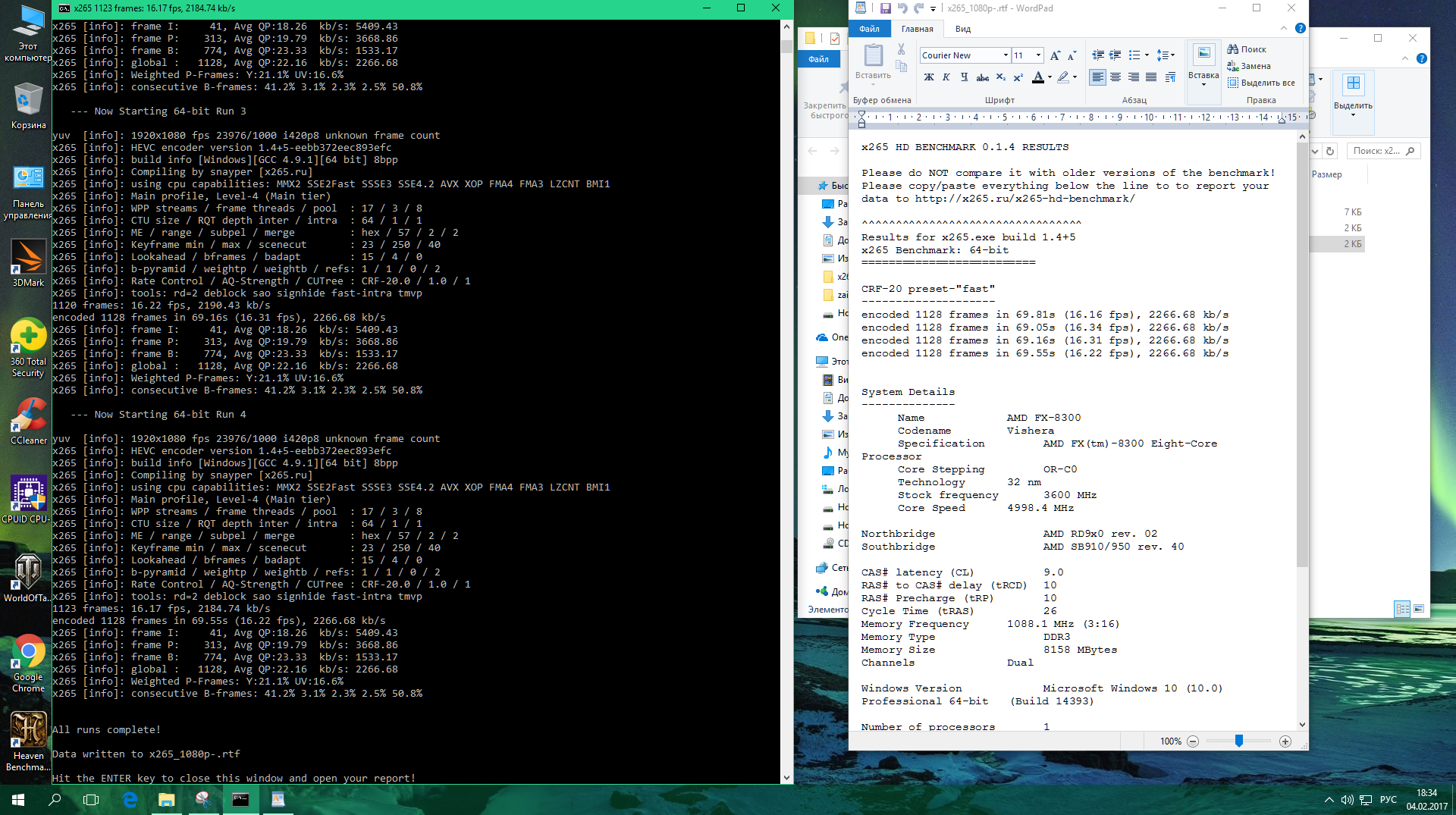Click the cut scissors icon in WordPad
The height and width of the screenshot is (815, 1456).
click(901, 49)
